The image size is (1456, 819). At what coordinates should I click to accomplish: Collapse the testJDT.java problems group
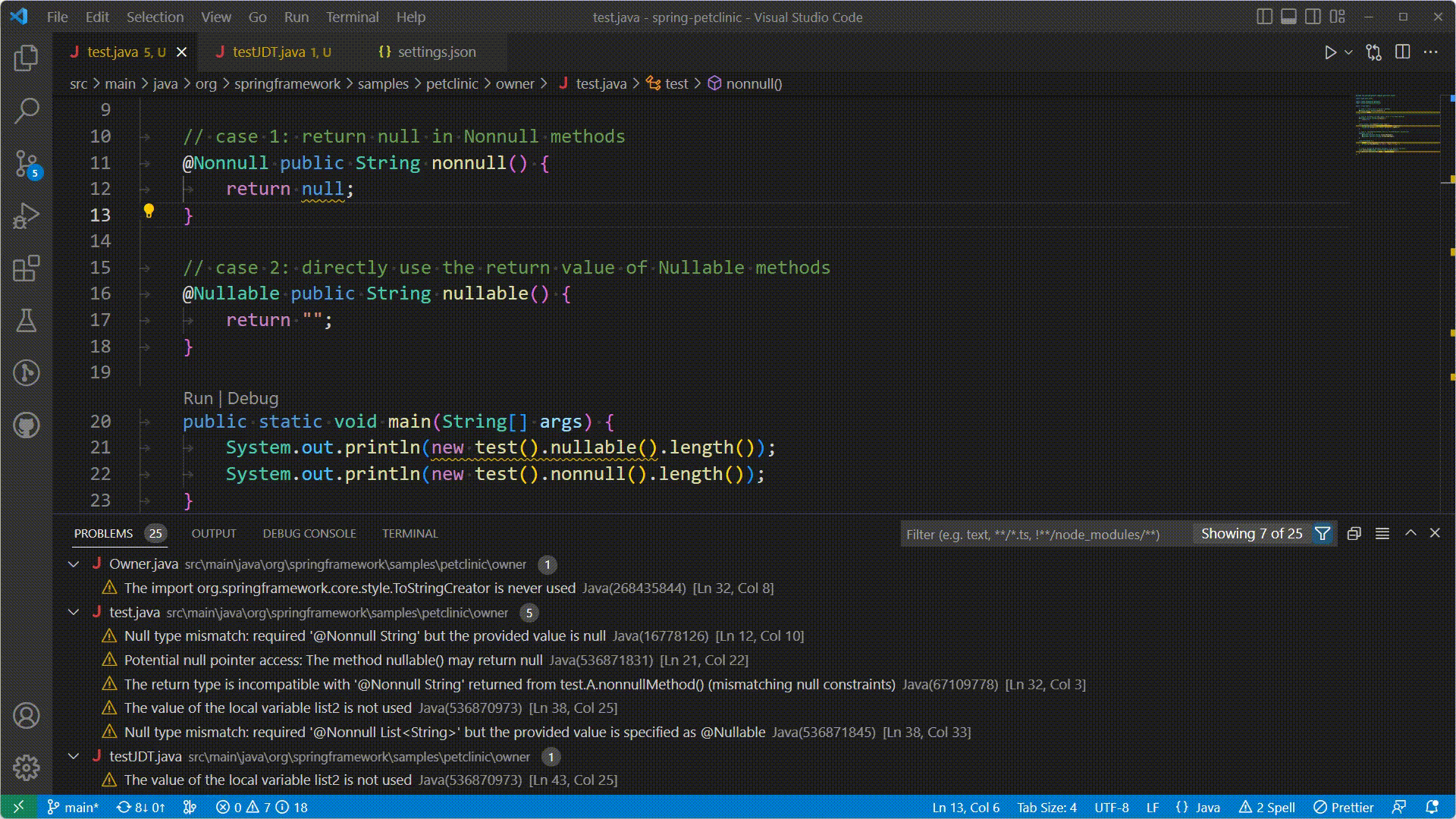point(74,756)
